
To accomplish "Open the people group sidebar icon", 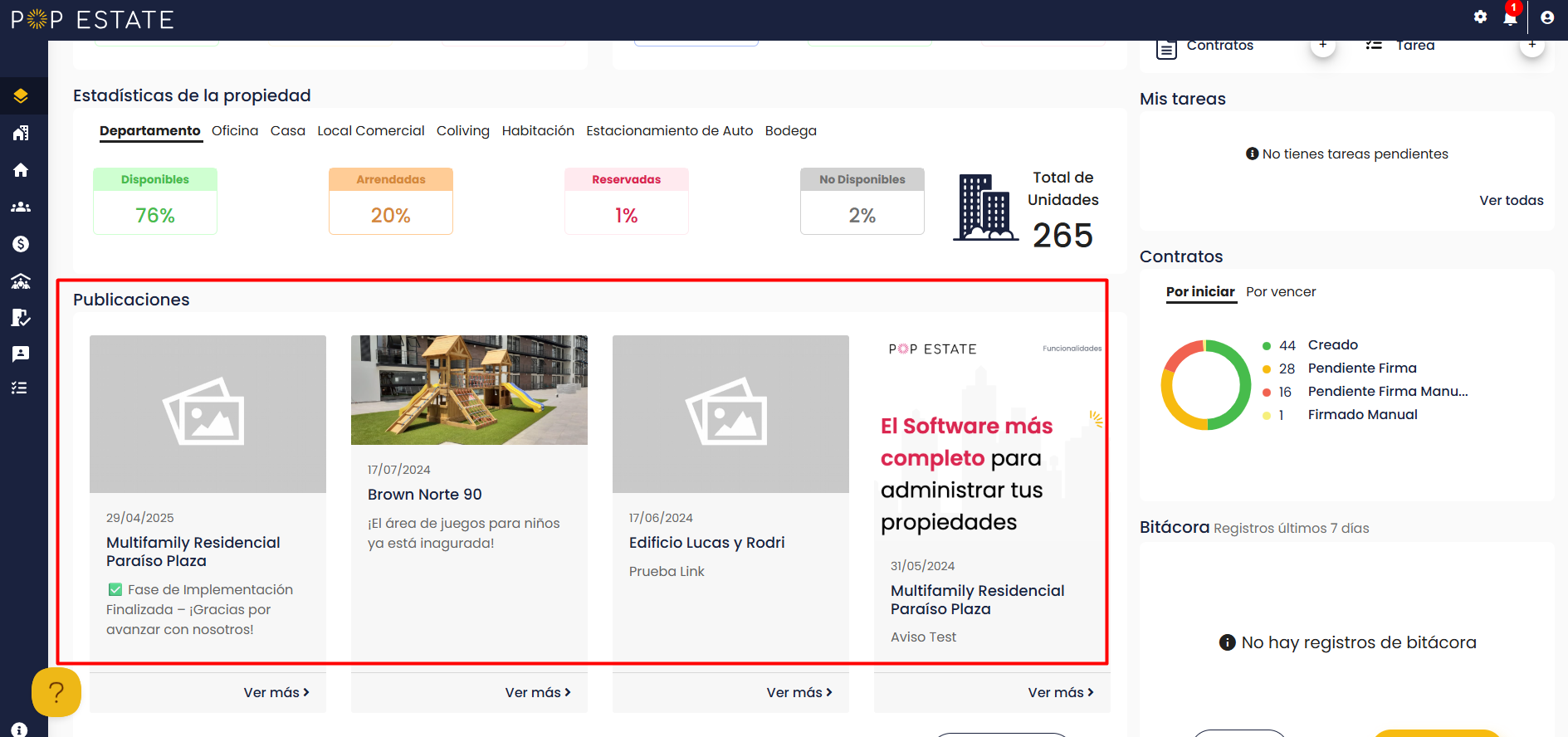I will click(21, 207).
